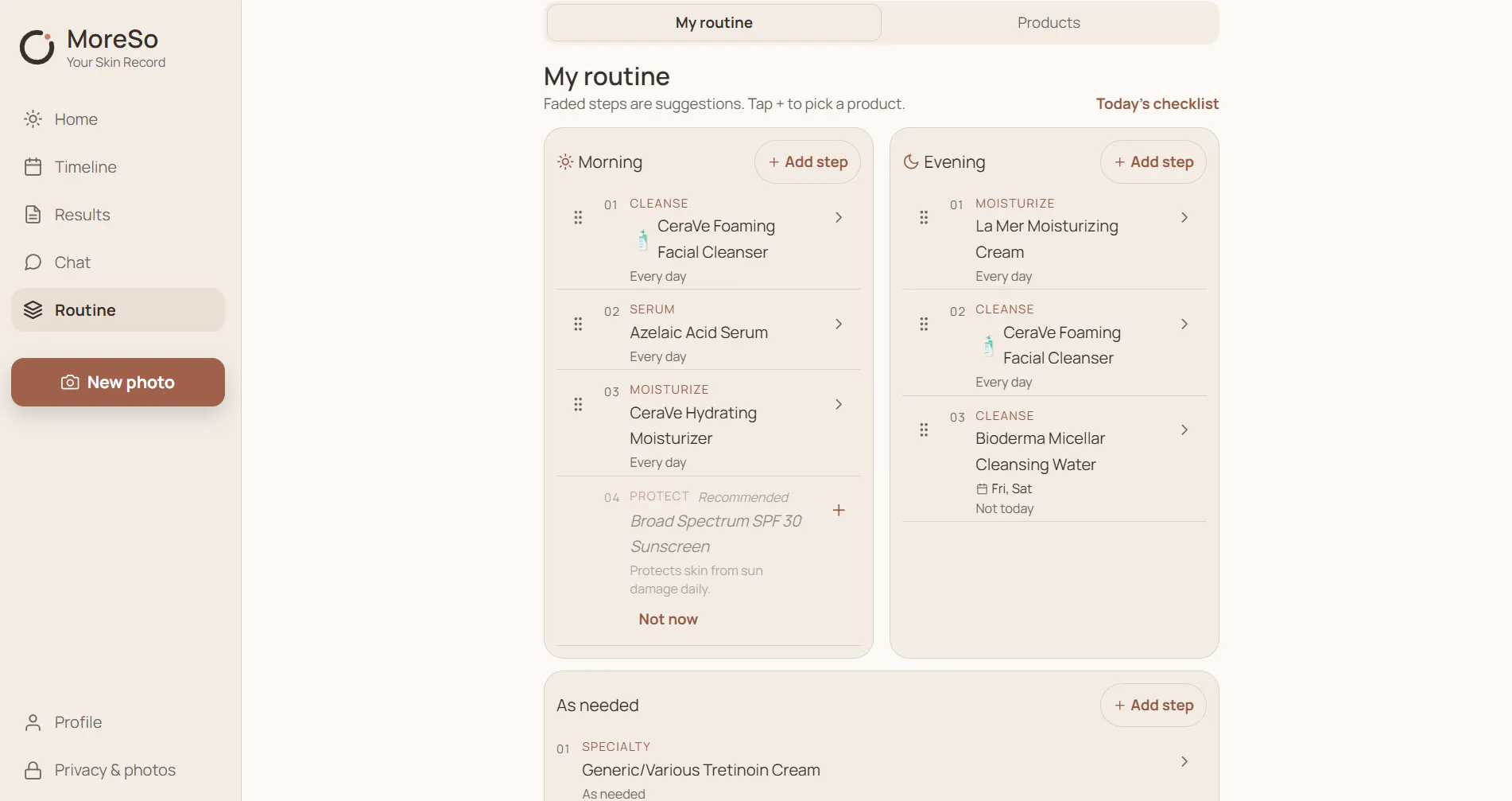Click drag handle for evening CeraVe Foaming Cleanser
This screenshot has height=801, width=1512.
pos(924,324)
